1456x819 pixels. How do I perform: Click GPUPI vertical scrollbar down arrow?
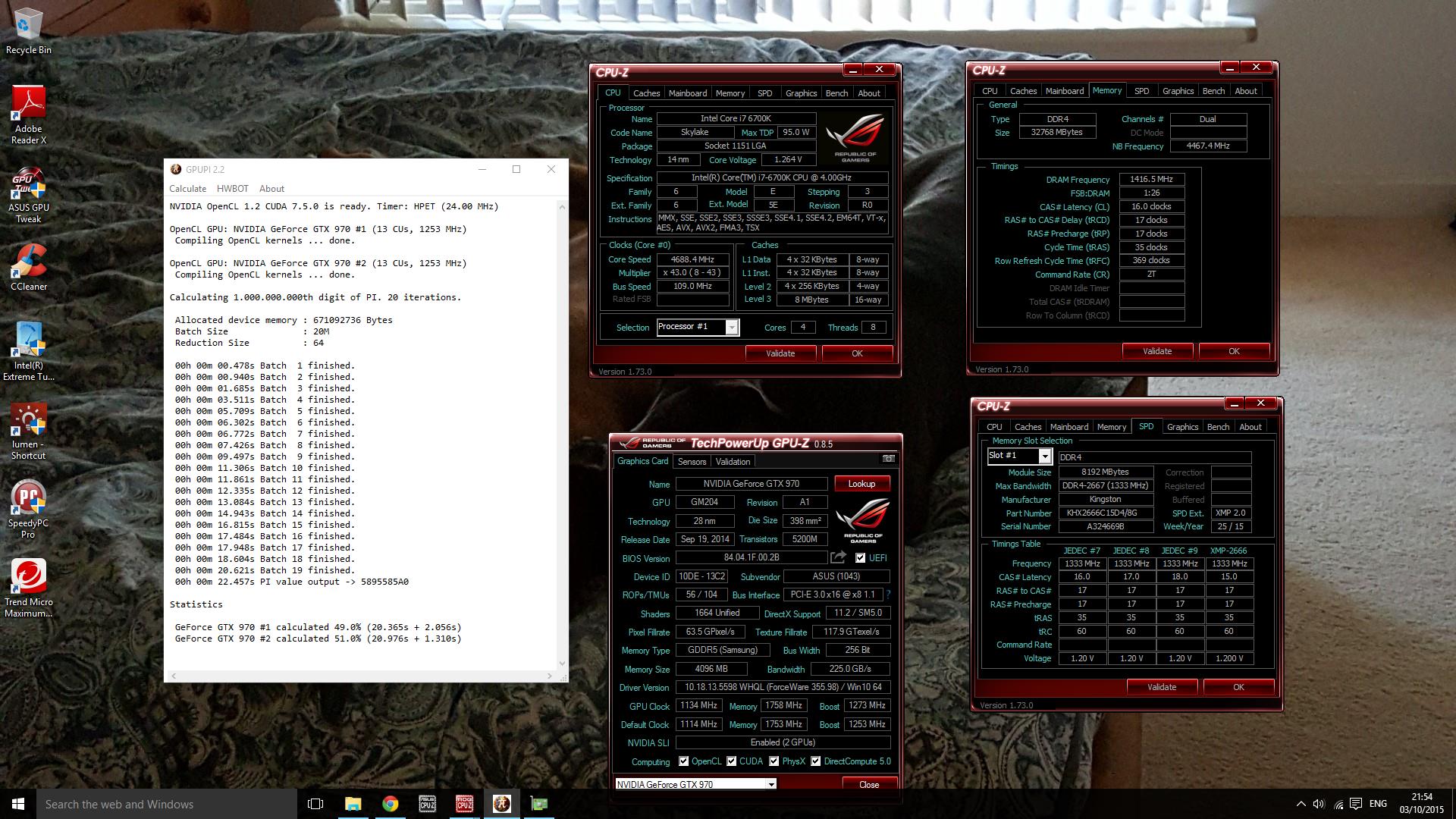pos(562,664)
